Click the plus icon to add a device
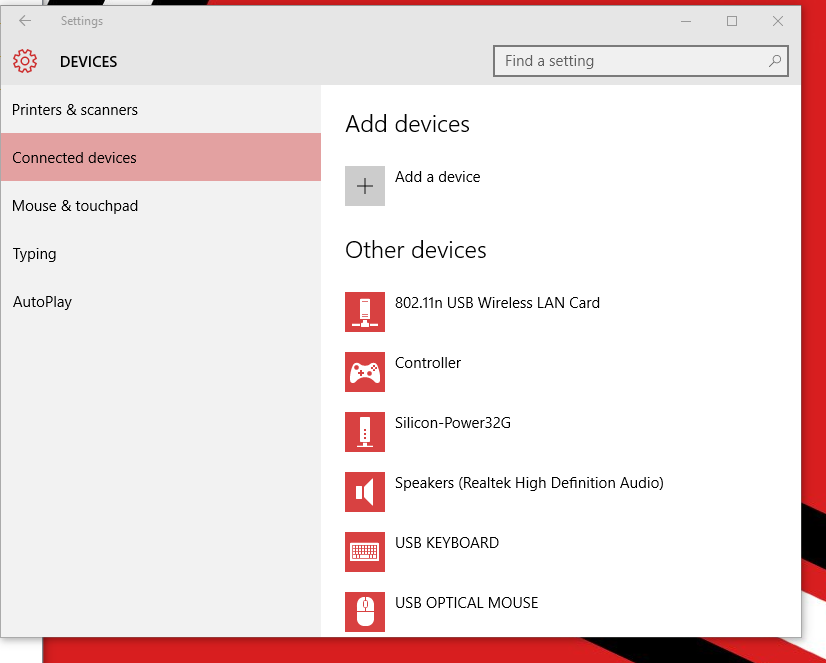826x663 pixels. tap(365, 186)
